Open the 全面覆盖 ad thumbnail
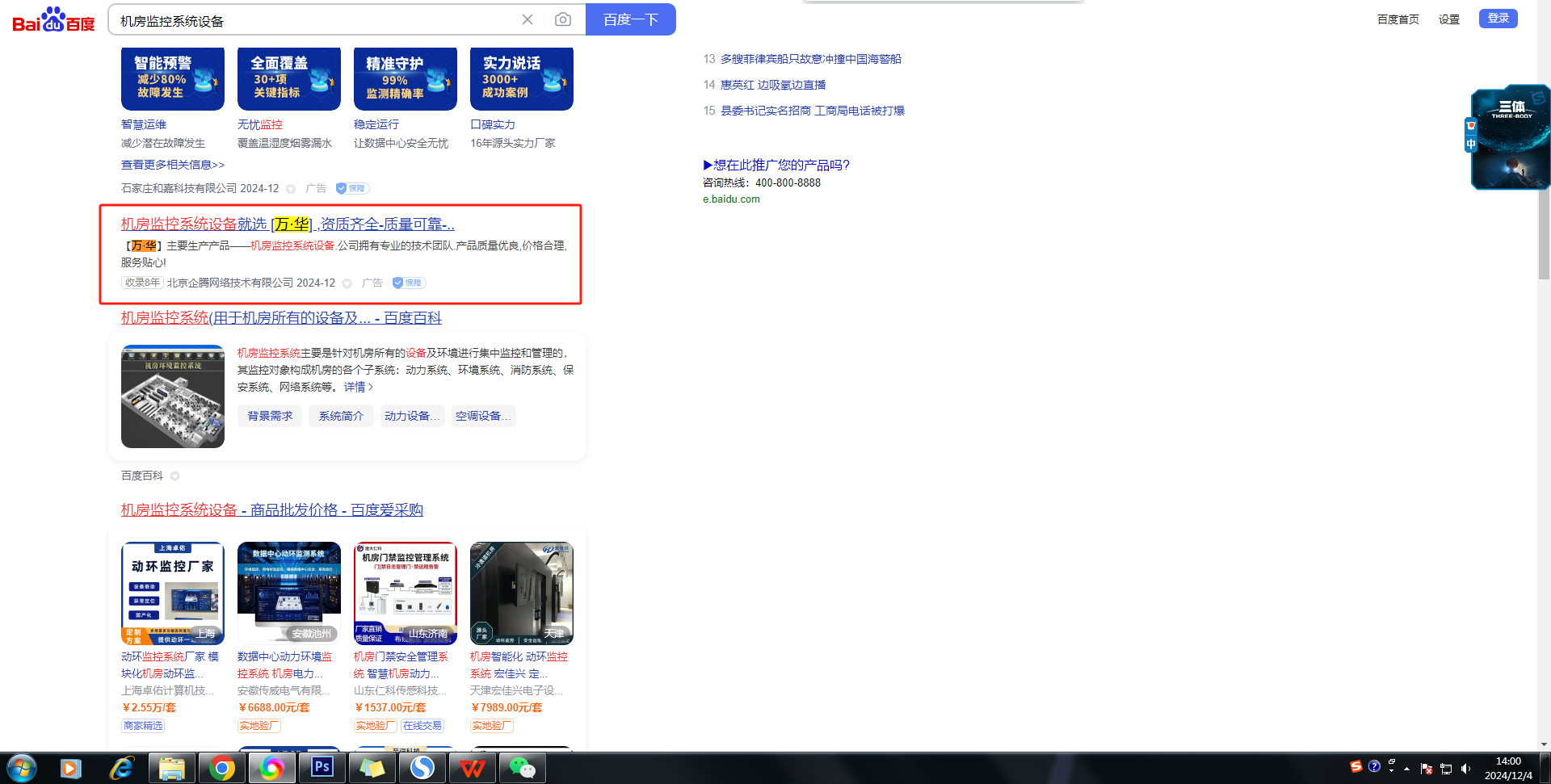The image size is (1551, 784). [x=289, y=78]
